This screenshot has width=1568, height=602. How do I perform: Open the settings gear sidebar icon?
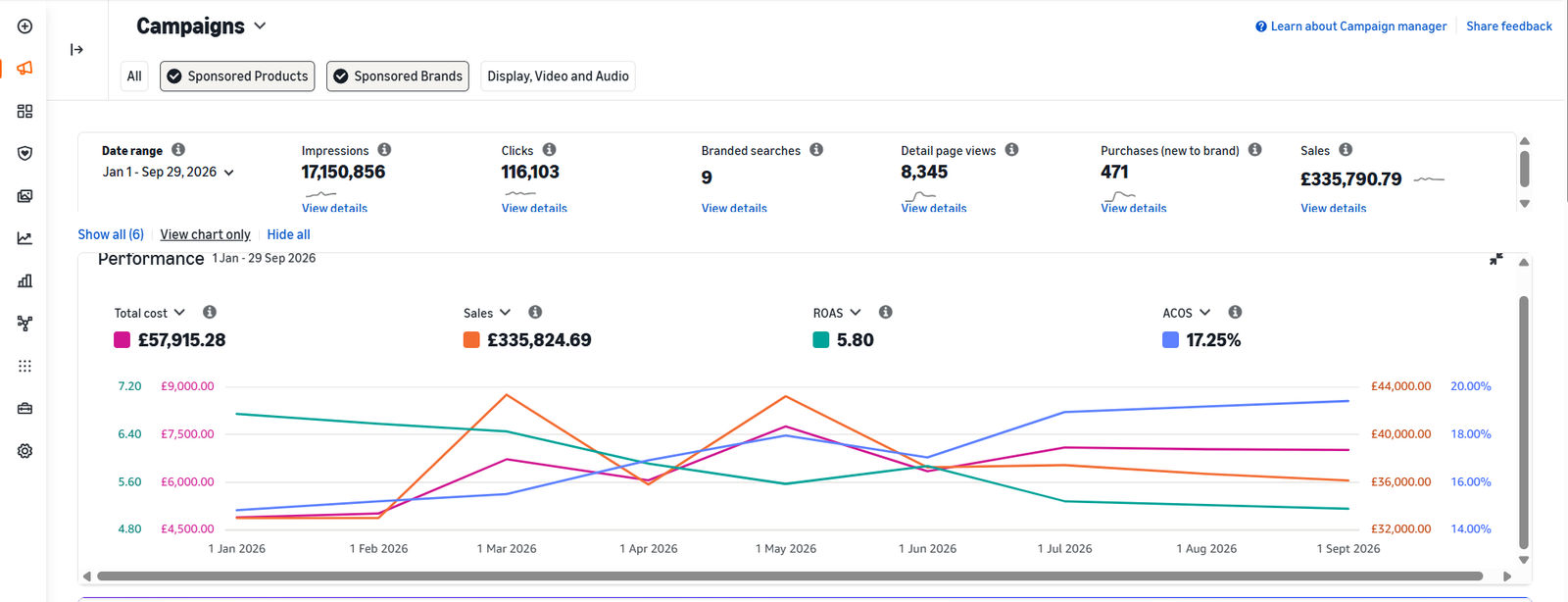pos(24,451)
